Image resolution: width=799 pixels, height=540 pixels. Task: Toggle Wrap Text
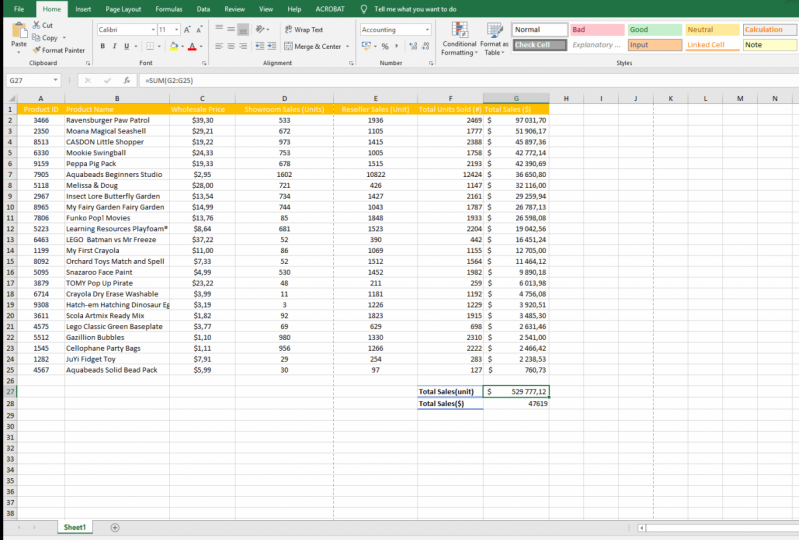(x=304, y=30)
